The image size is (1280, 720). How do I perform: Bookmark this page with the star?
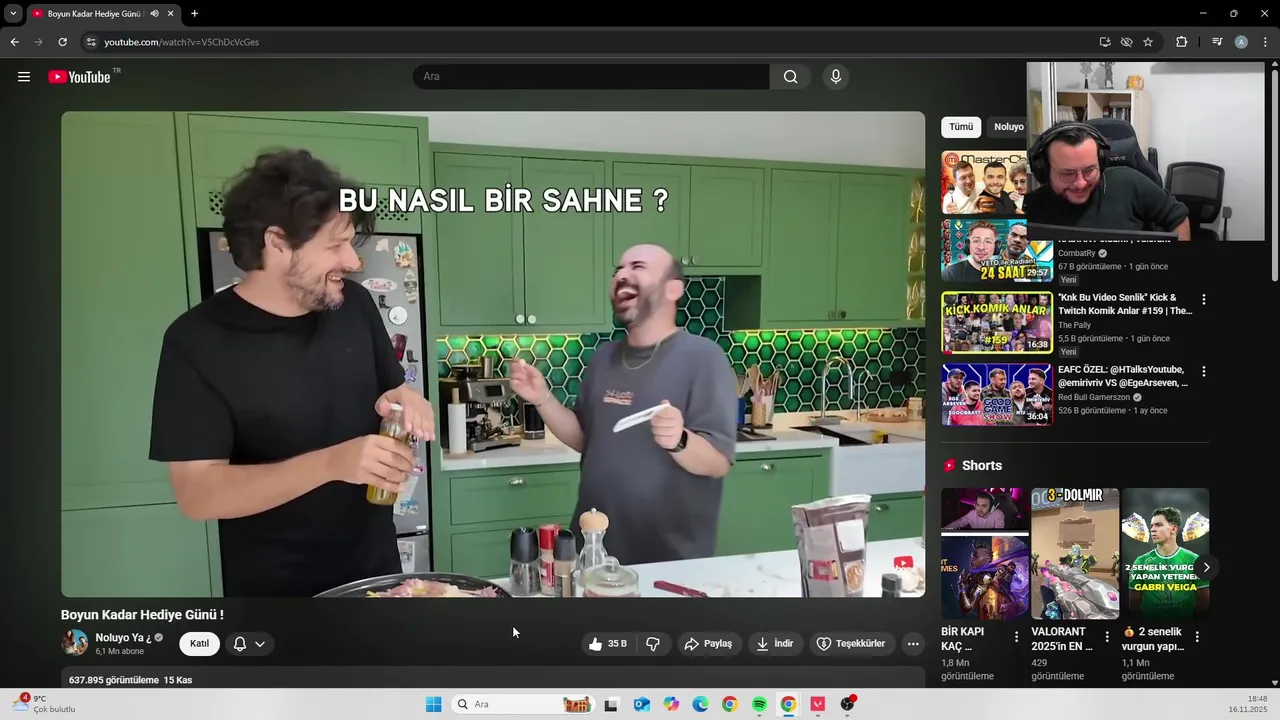(1148, 42)
